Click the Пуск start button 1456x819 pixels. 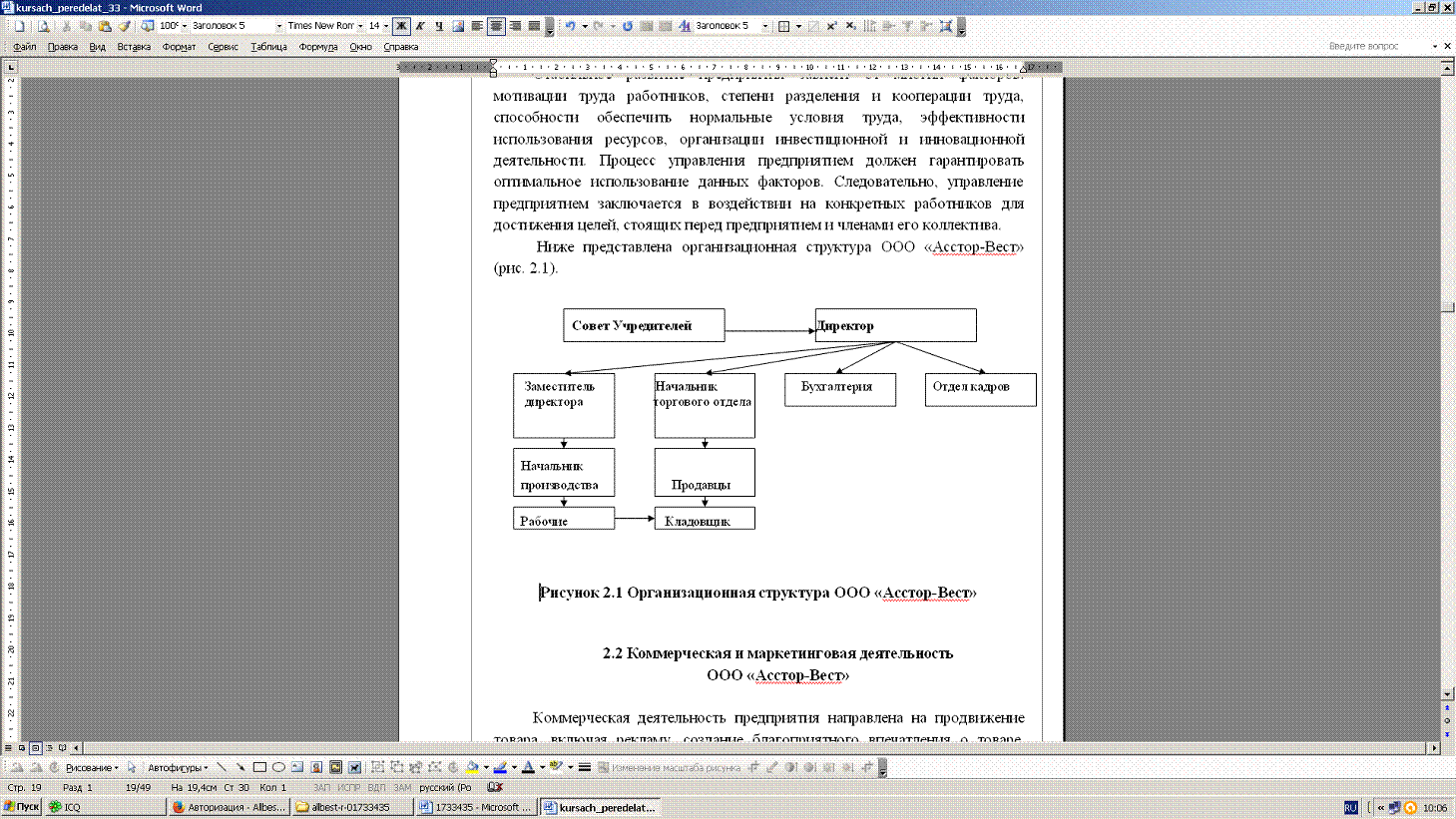point(21,806)
